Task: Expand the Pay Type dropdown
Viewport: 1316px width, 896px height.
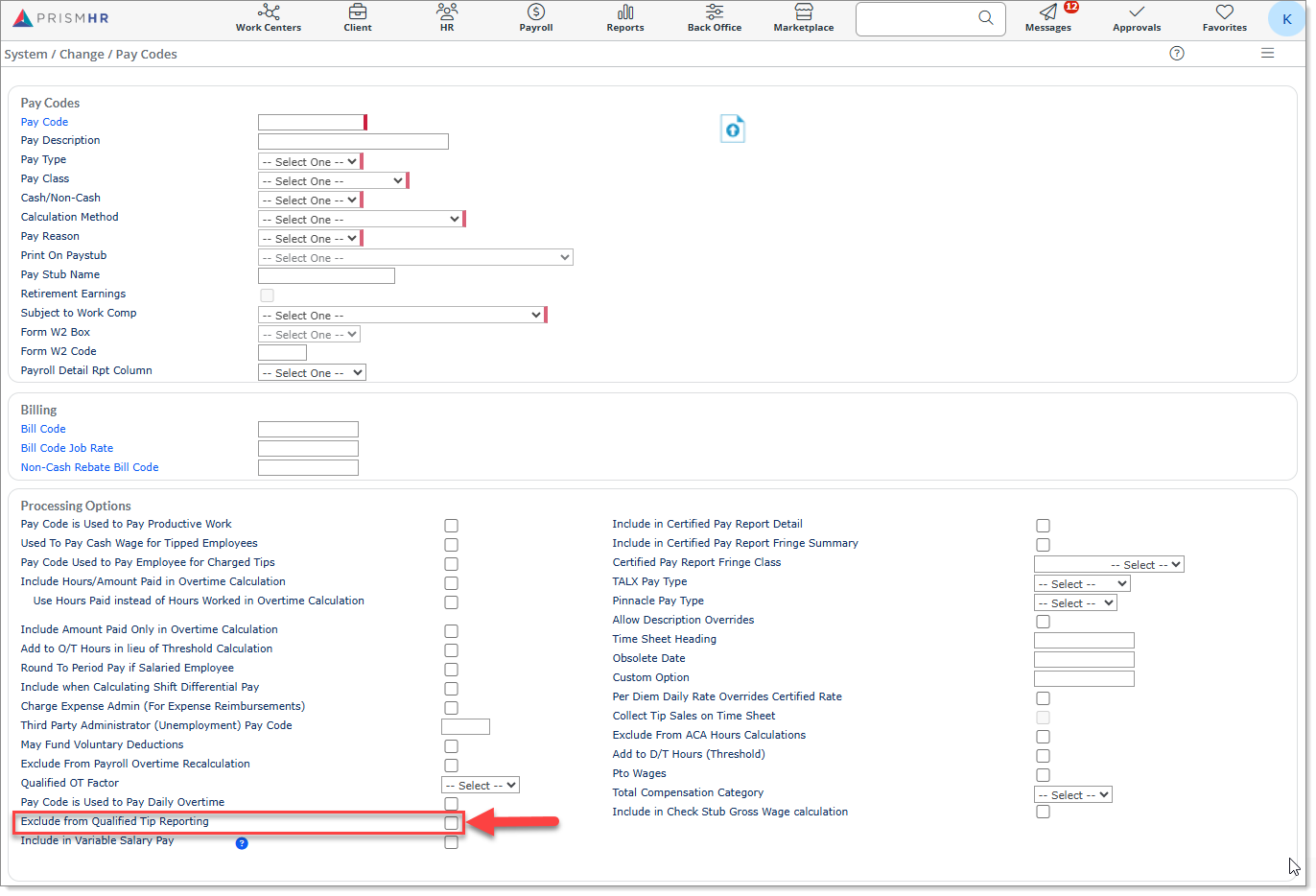Action: (309, 162)
